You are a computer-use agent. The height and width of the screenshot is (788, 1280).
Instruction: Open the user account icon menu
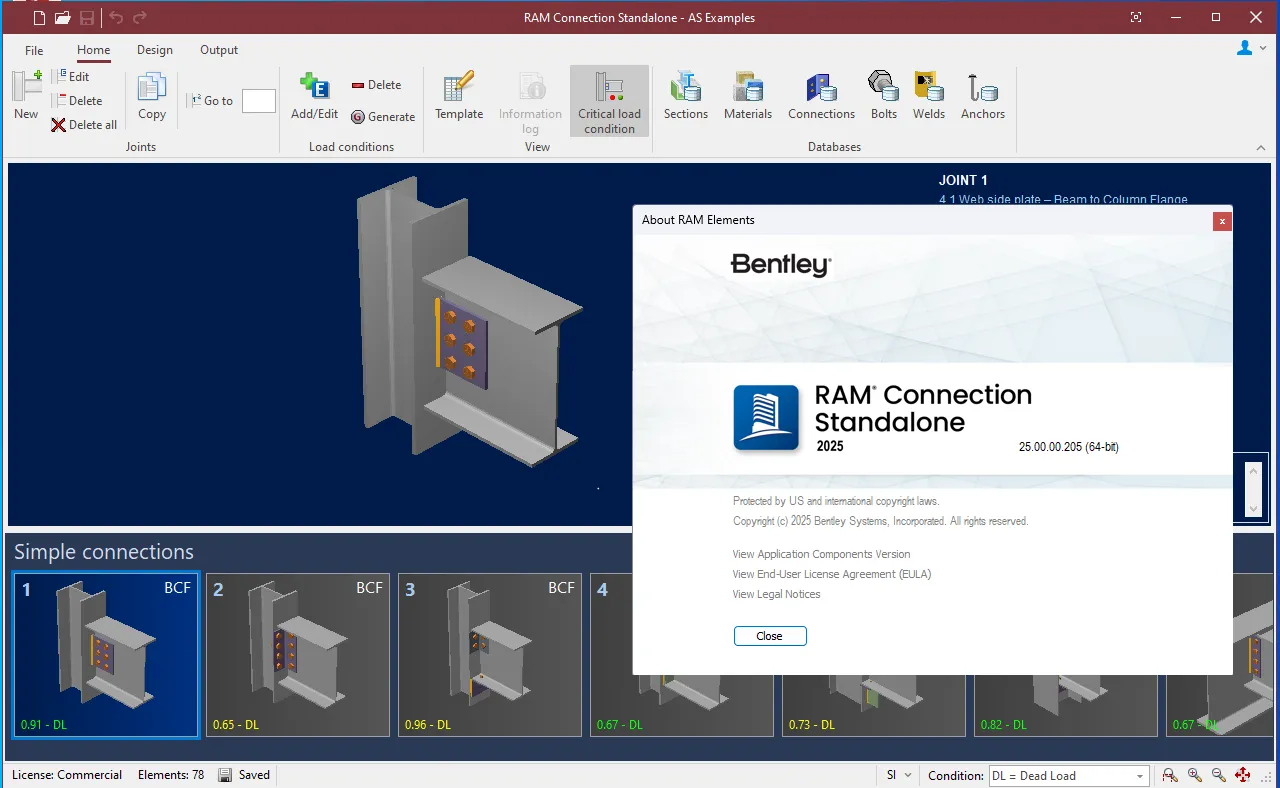pyautogui.click(x=1250, y=48)
